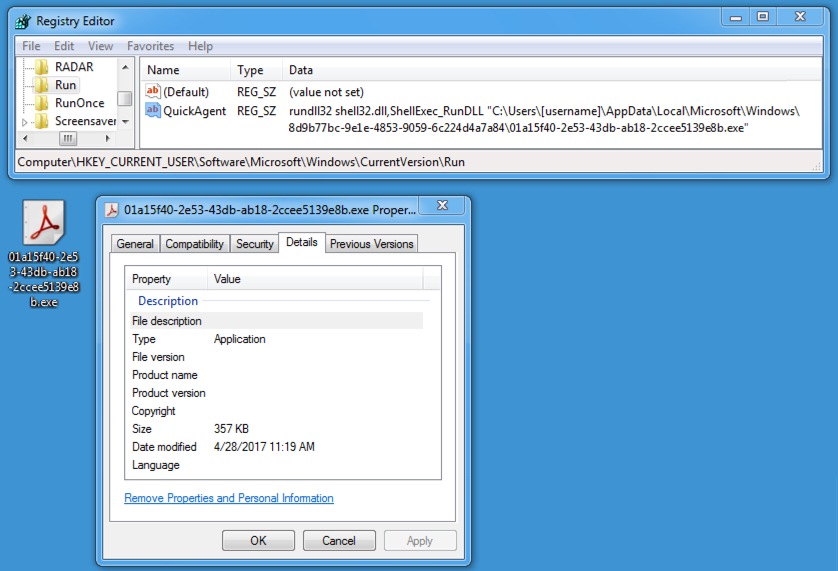838x571 pixels.
Task: Click the Screensaver folder icon
Action: tap(42, 121)
